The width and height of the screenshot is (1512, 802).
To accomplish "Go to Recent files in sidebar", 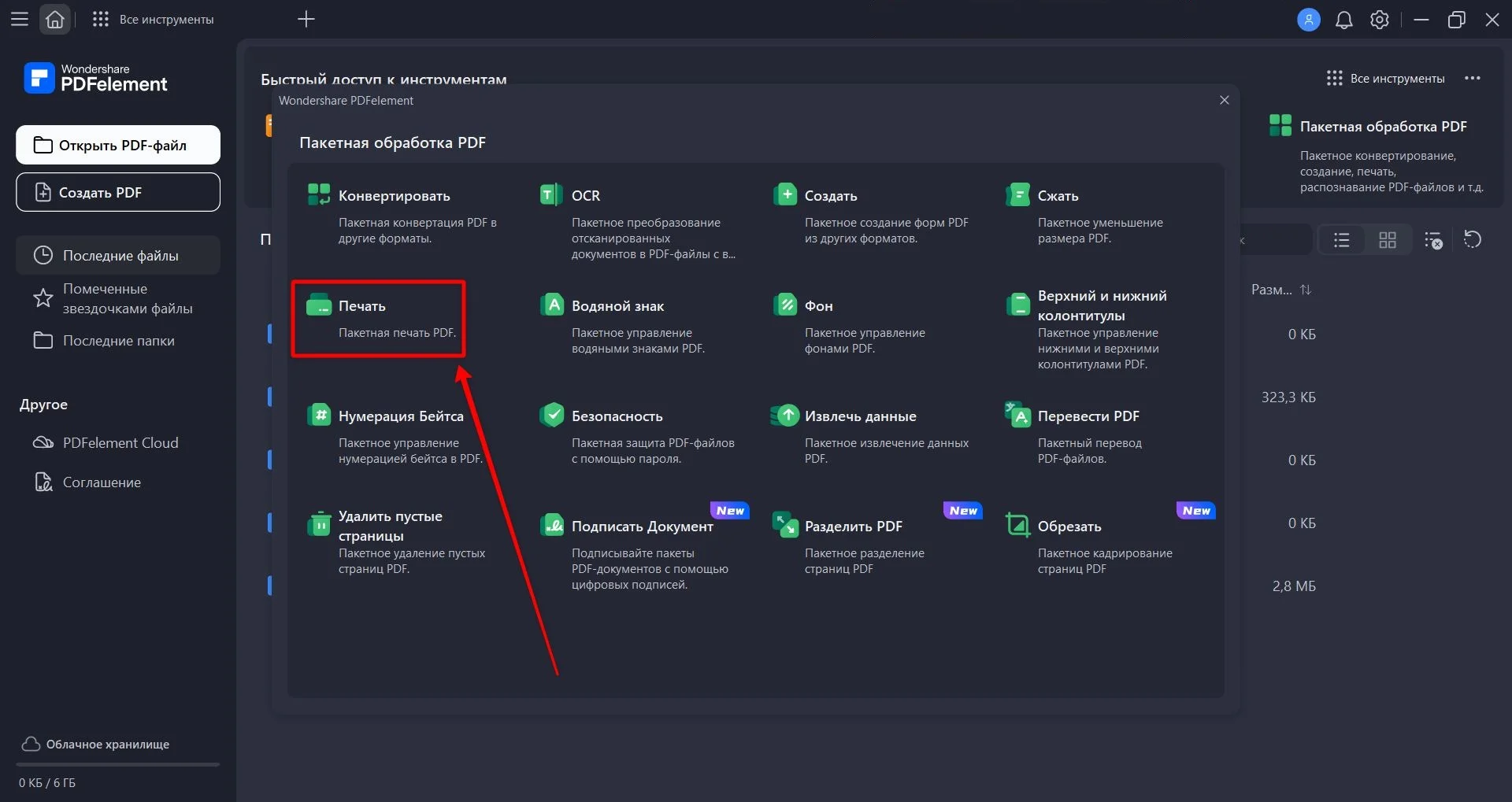I will [120, 256].
